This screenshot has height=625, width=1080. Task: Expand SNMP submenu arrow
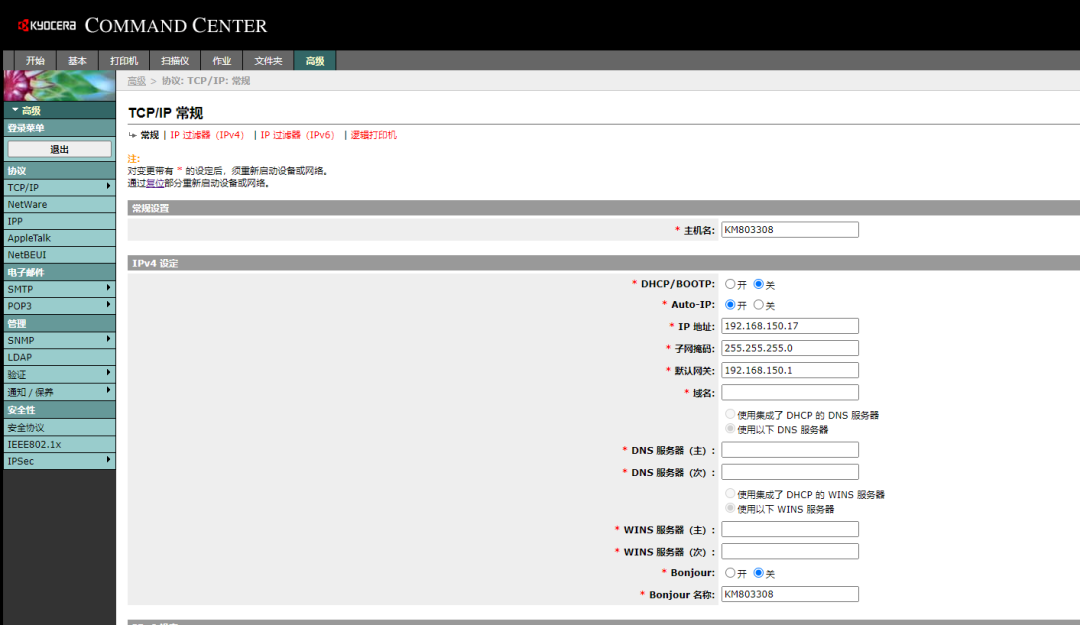[x=108, y=339]
